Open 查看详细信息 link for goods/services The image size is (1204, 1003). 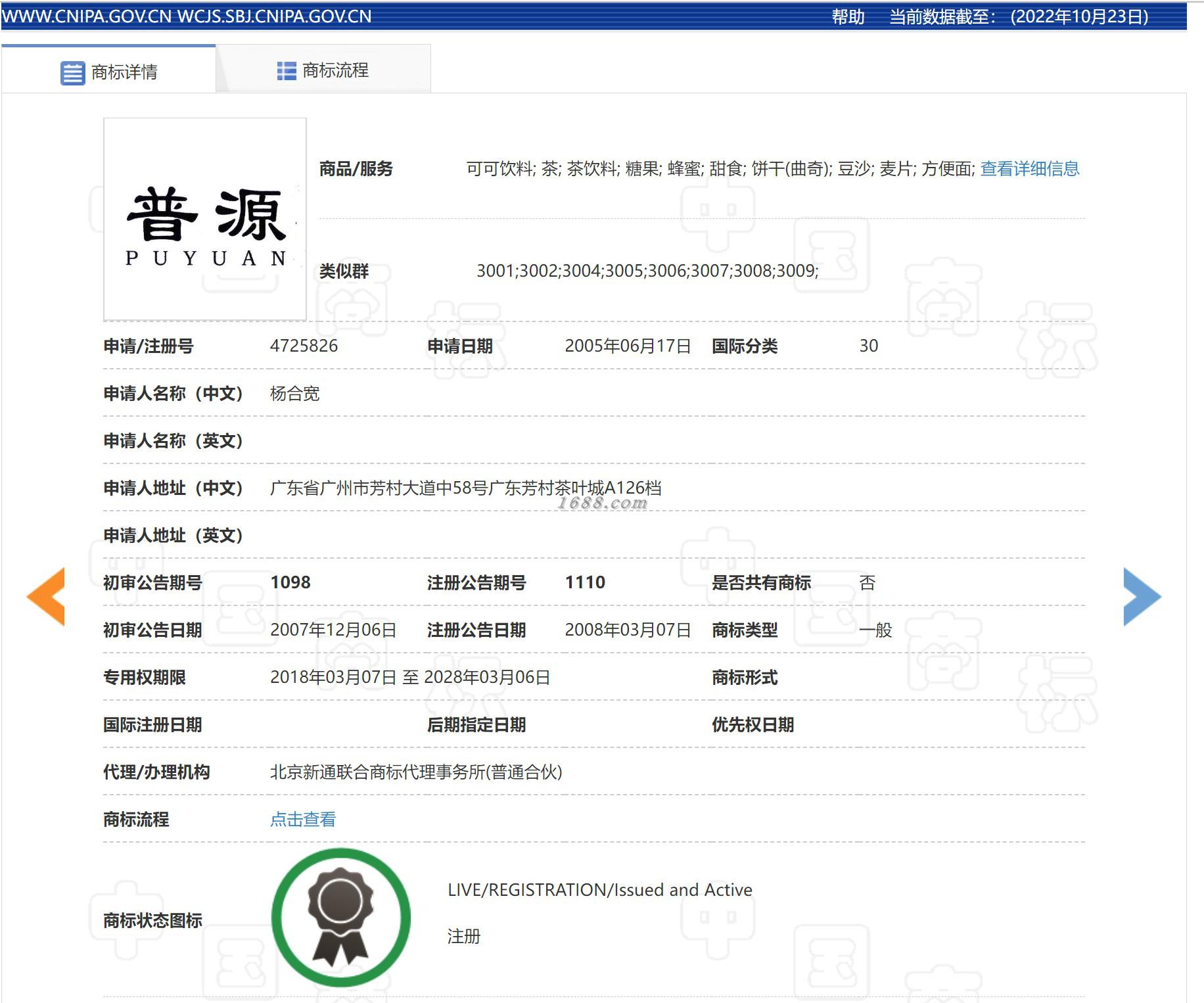point(1030,169)
